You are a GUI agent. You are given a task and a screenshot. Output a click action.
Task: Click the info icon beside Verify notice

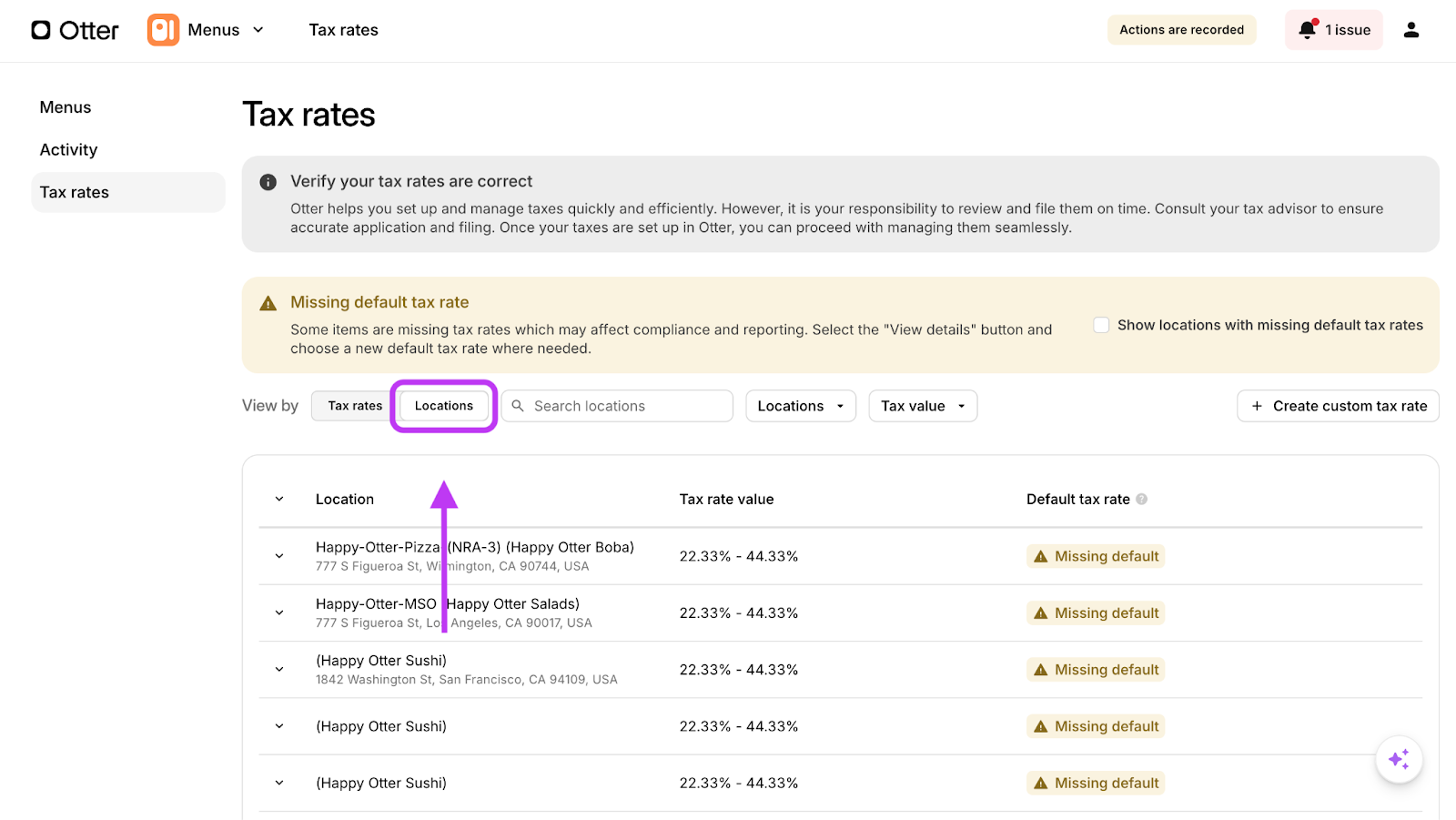[268, 182]
